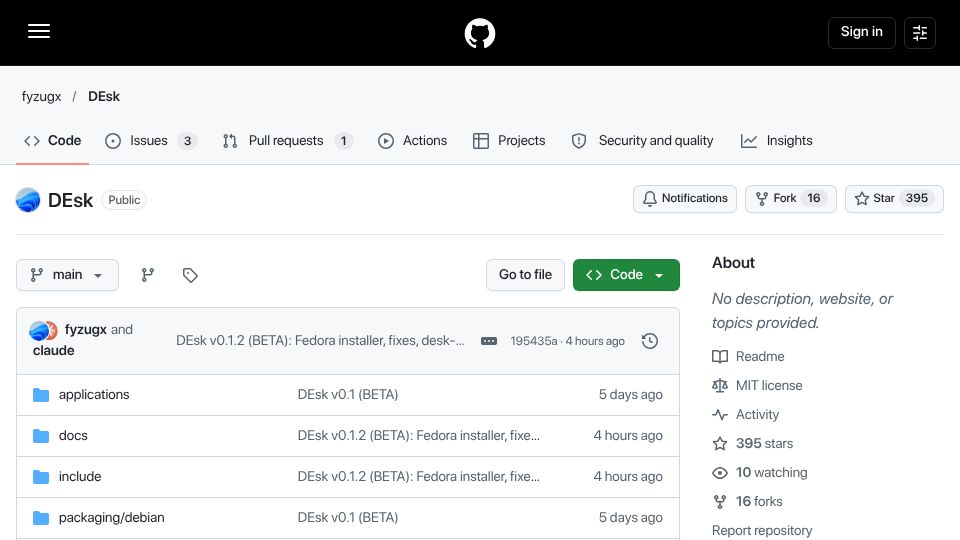Click Go to file button
The width and height of the screenshot is (960, 540).
525,275
